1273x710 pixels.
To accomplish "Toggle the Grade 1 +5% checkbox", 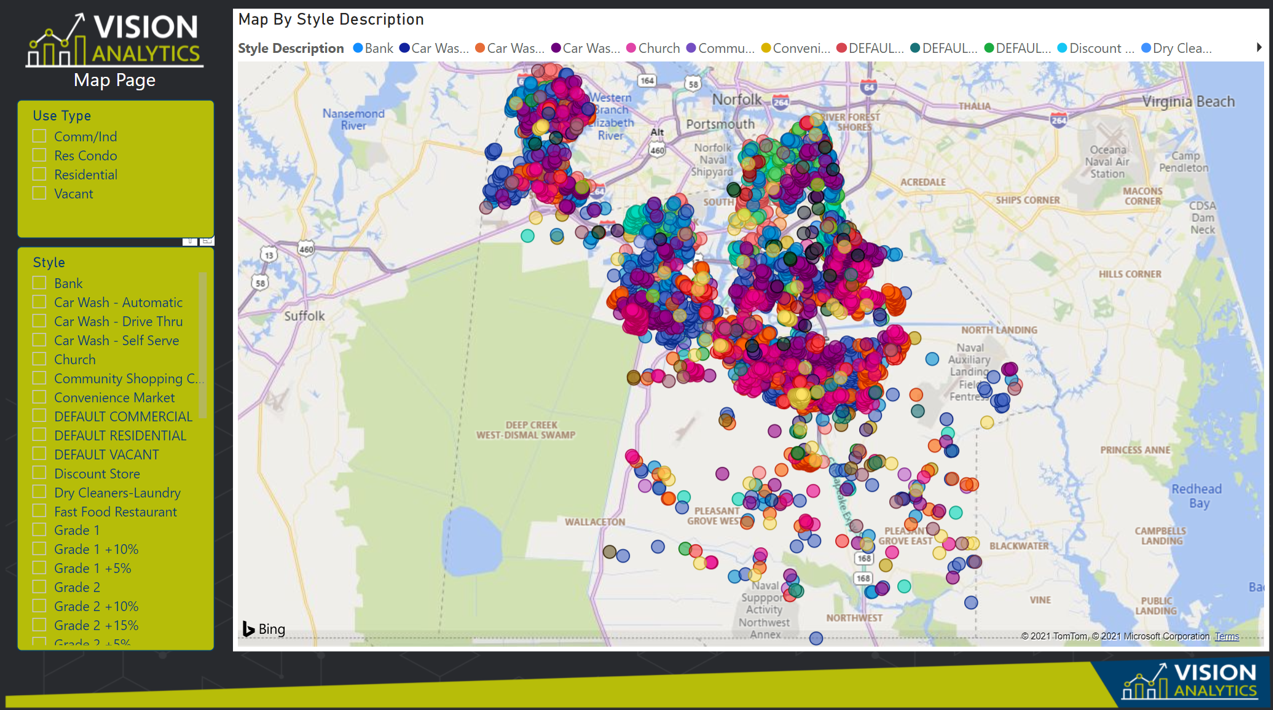I will coord(39,568).
